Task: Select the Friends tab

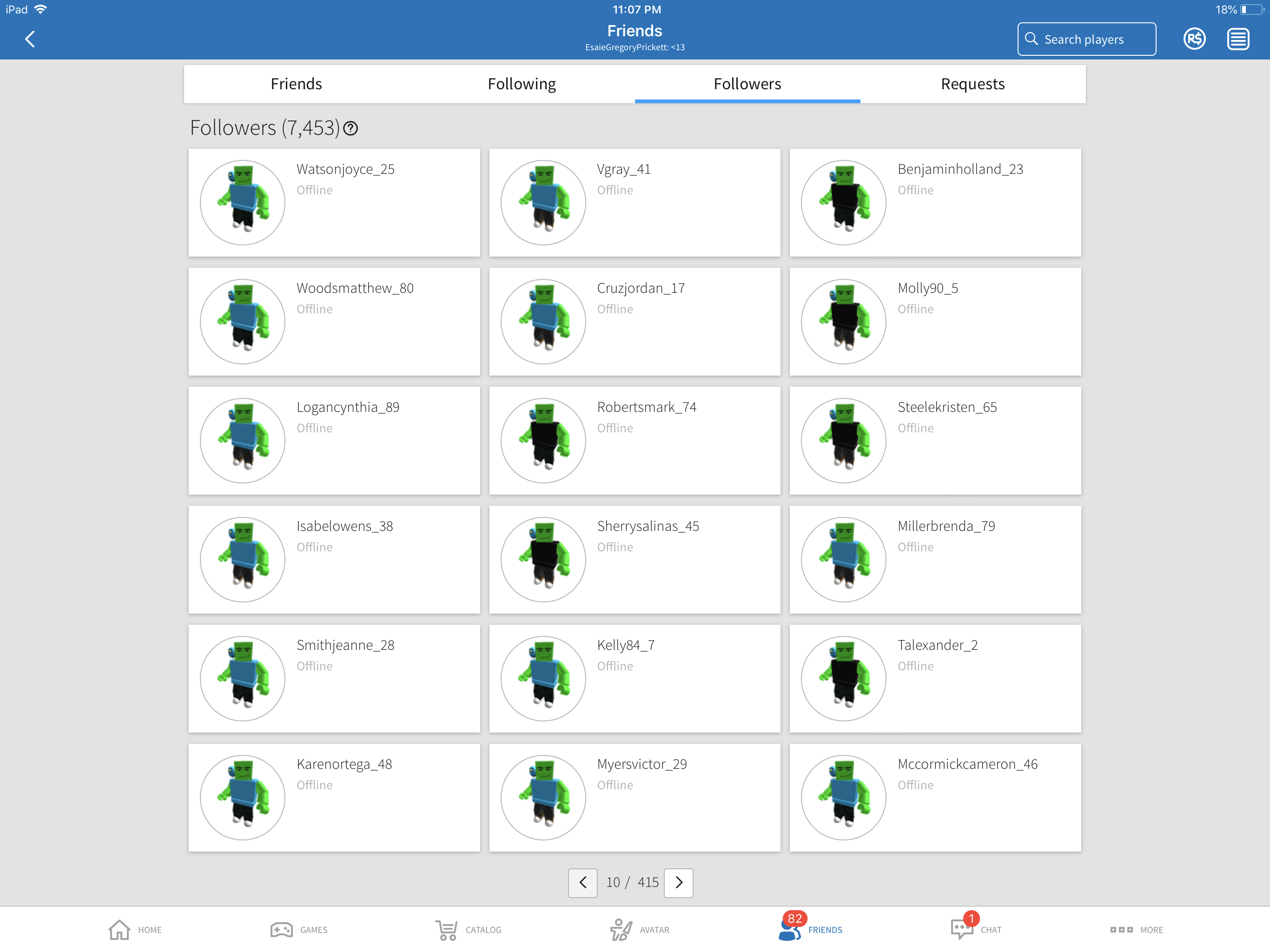Action: pyautogui.click(x=296, y=83)
